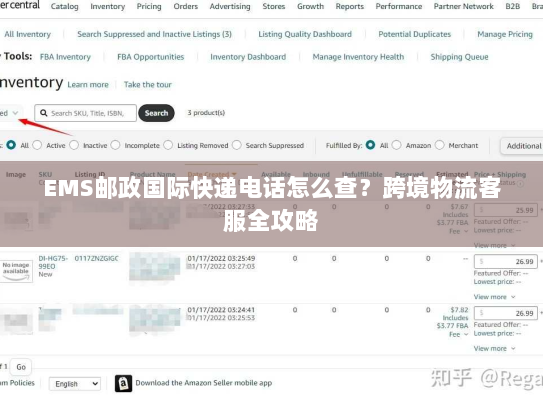Screen dimensions: 543x408
Task: Open Shipping Queue
Action: point(459,57)
